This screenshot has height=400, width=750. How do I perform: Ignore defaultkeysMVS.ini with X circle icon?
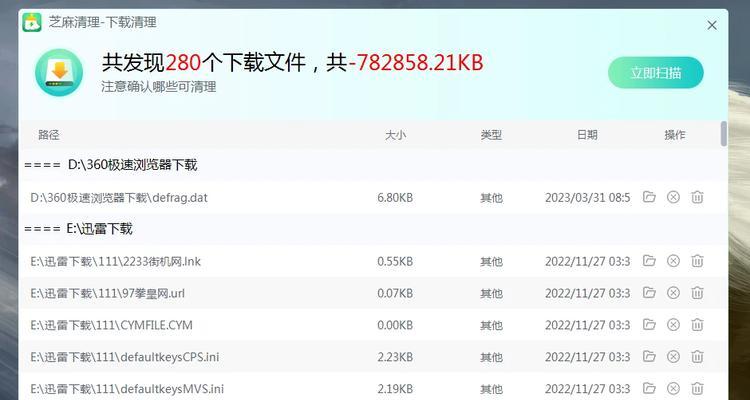(x=673, y=388)
